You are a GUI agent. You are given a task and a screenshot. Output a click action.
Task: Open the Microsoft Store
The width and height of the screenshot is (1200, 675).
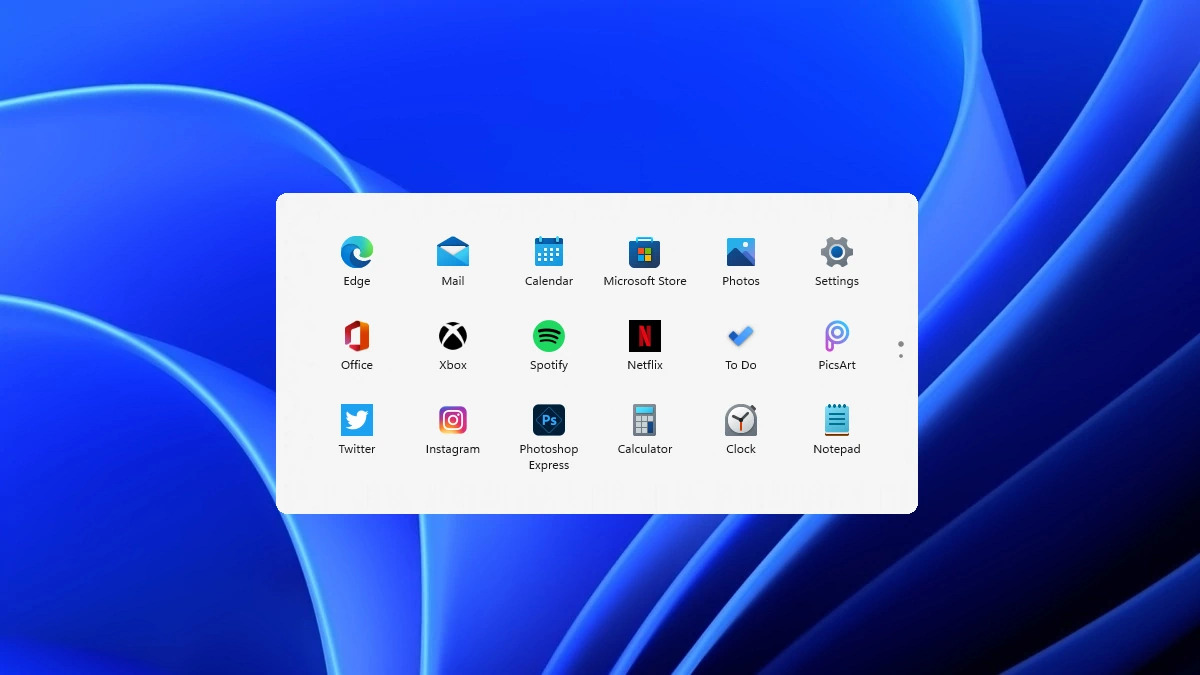point(644,253)
